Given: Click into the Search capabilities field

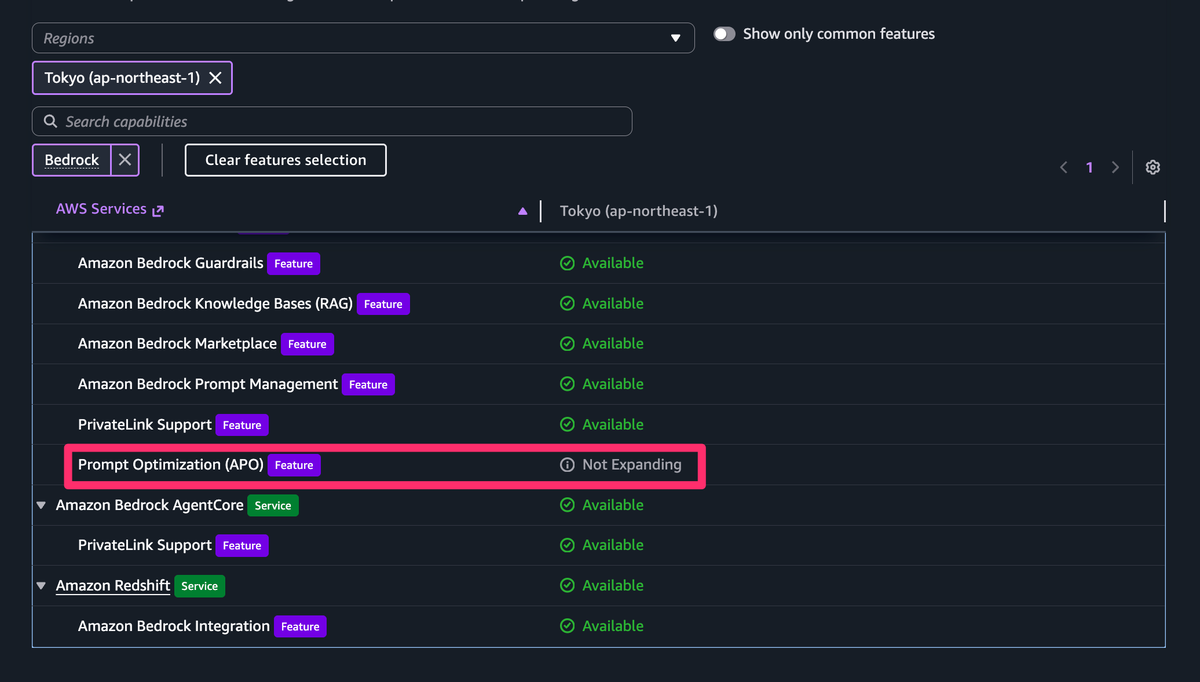Looking at the screenshot, I should [332, 121].
